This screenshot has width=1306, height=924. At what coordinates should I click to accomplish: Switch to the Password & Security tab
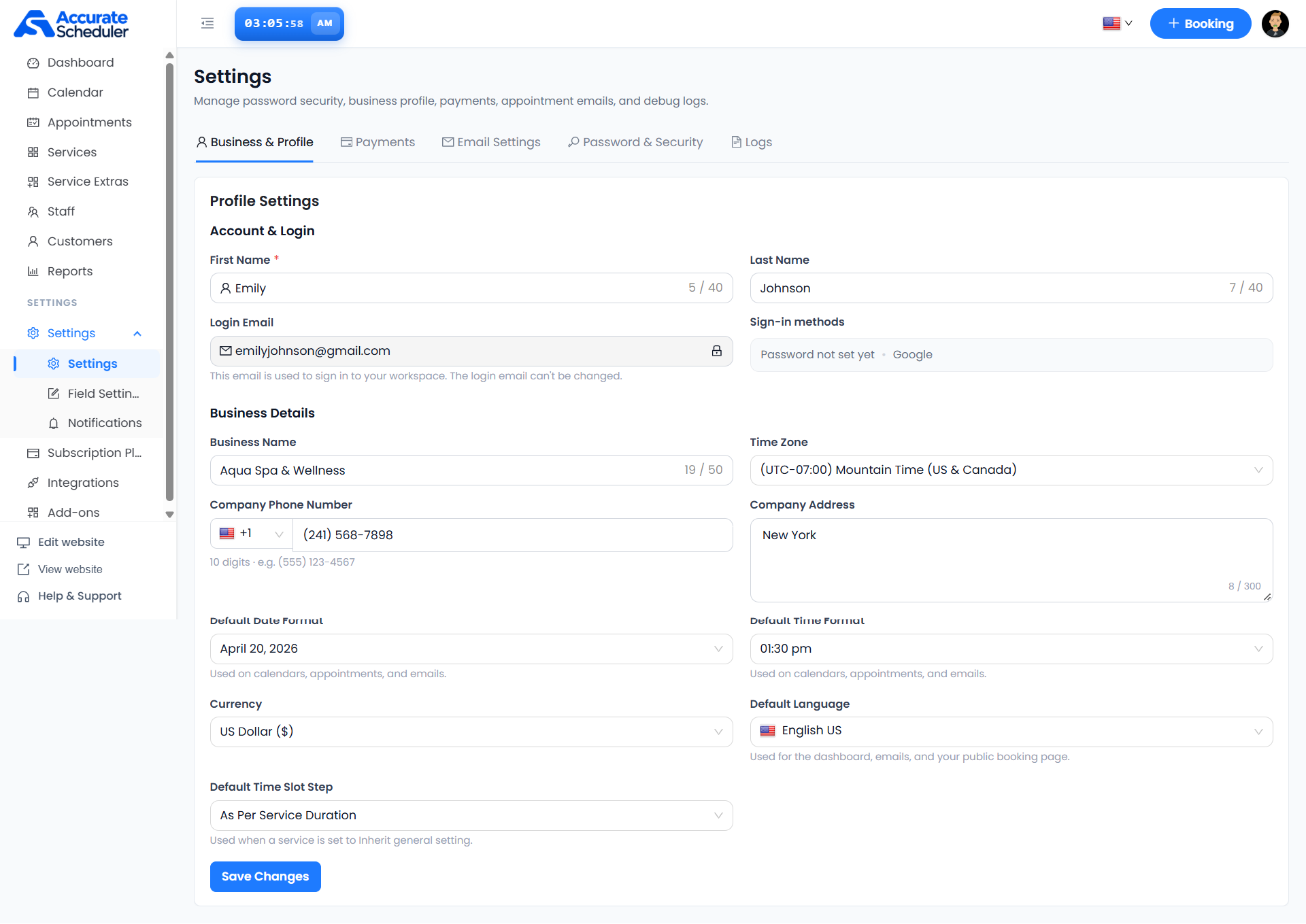[x=635, y=142]
